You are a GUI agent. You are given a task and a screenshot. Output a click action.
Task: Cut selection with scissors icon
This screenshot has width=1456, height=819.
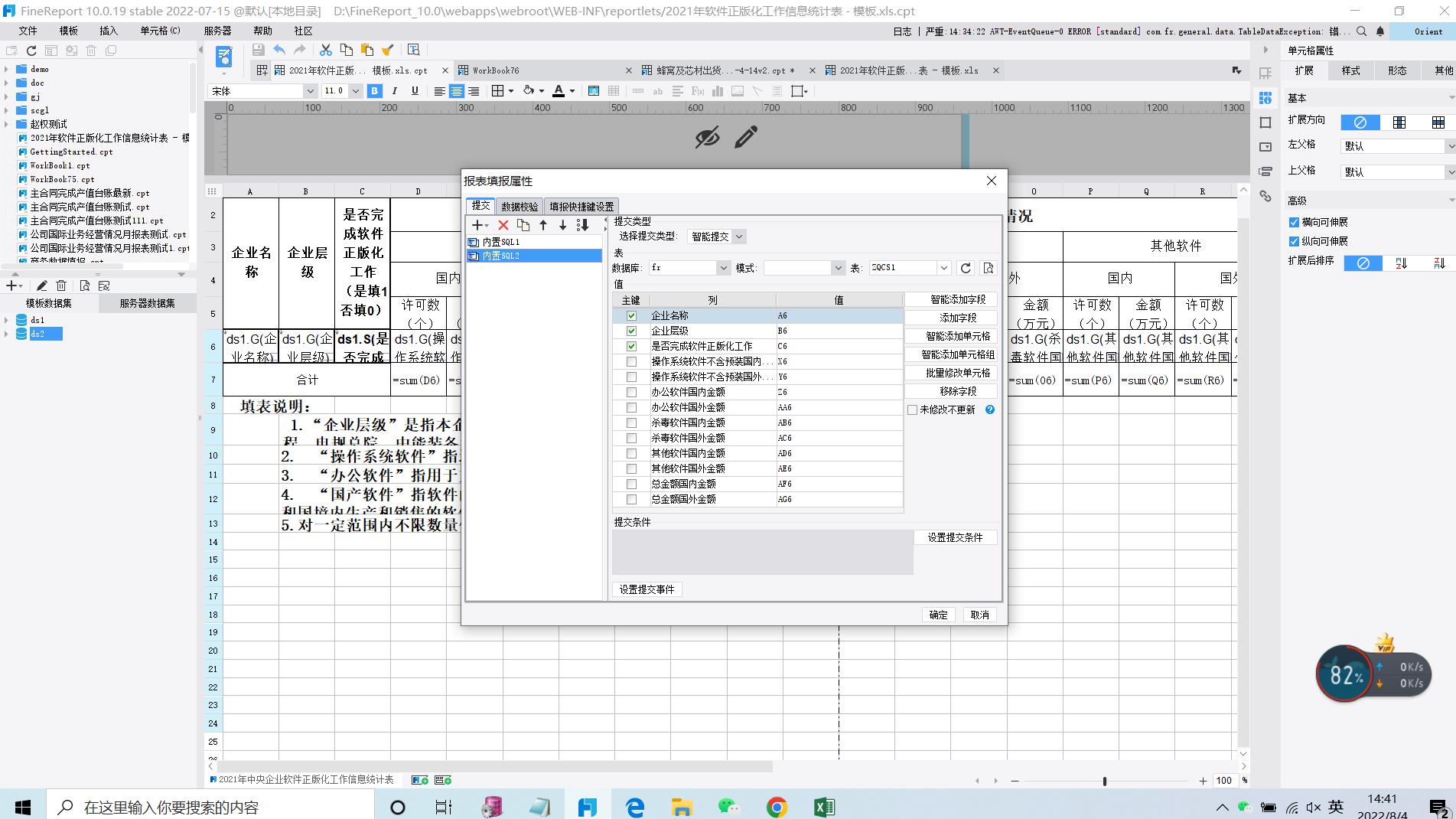(x=326, y=50)
